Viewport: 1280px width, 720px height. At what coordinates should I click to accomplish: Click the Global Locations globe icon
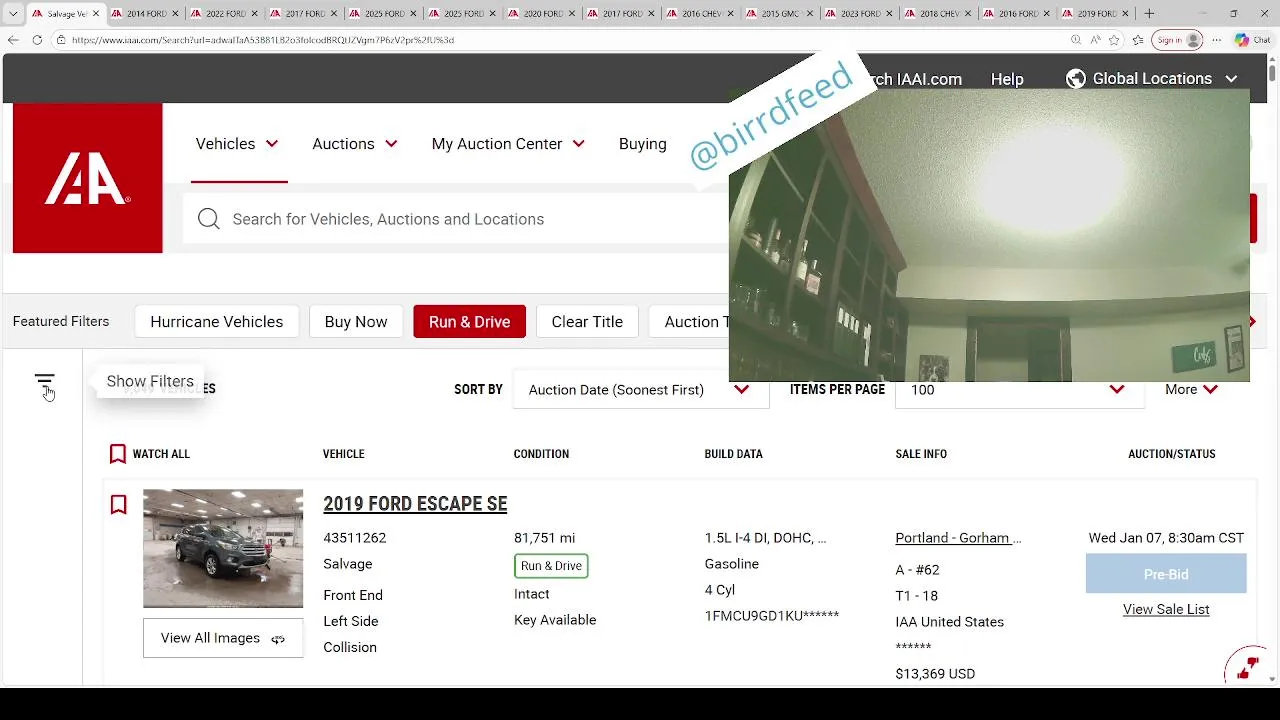click(x=1076, y=79)
